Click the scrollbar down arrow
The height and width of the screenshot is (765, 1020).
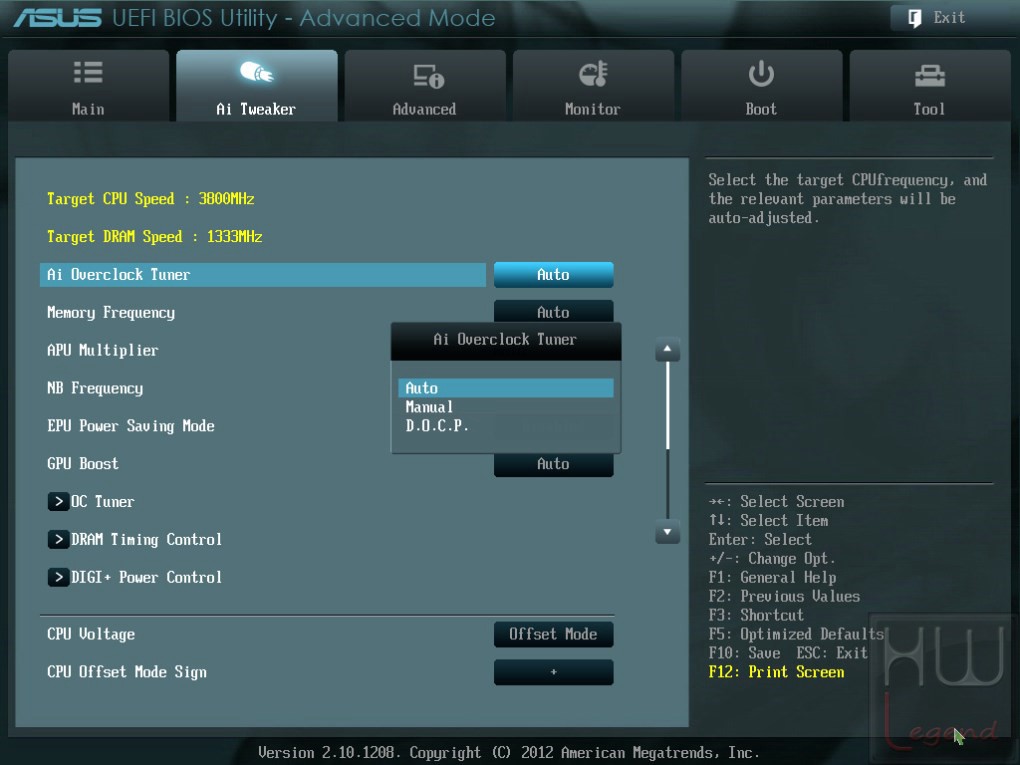coord(667,532)
